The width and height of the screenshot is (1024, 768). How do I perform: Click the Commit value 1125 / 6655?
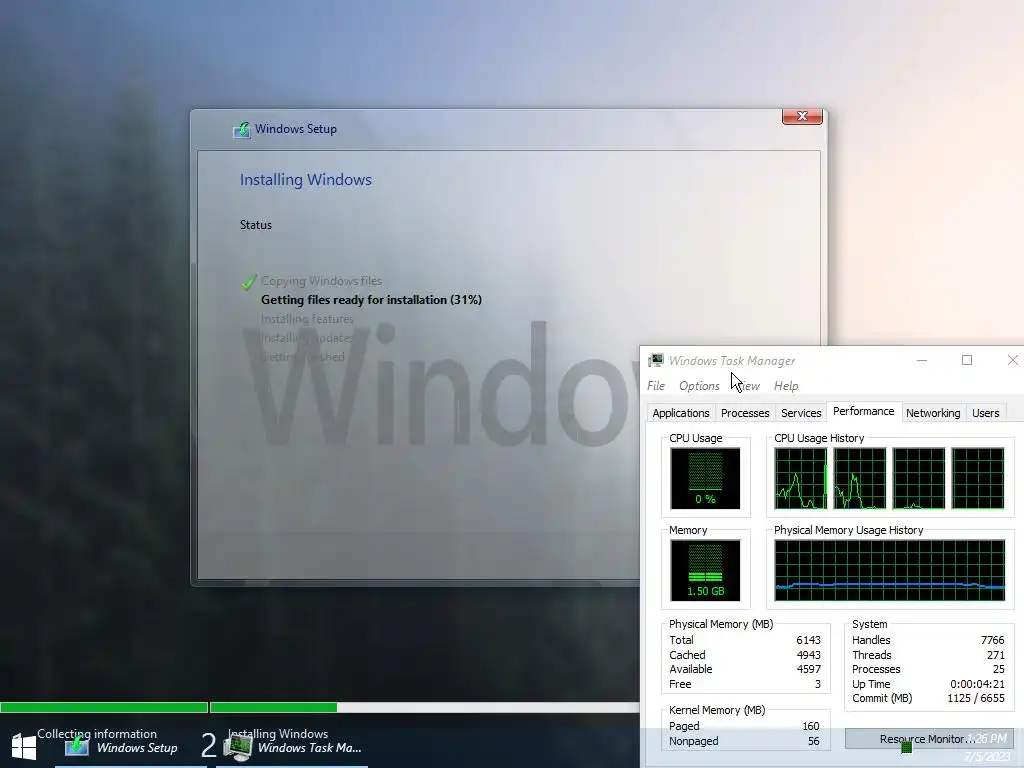(x=976, y=698)
